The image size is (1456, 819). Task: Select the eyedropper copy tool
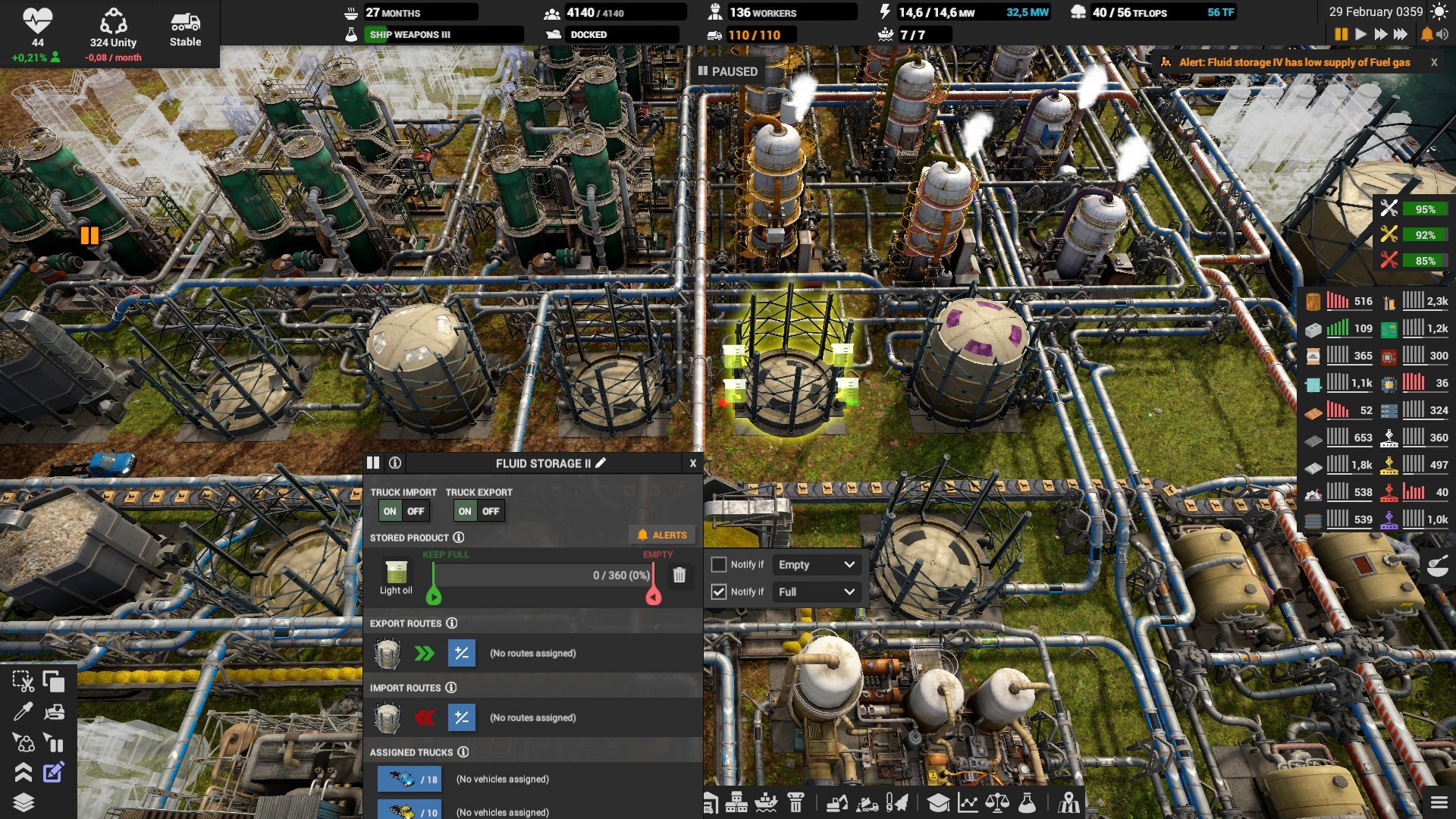pyautogui.click(x=23, y=711)
